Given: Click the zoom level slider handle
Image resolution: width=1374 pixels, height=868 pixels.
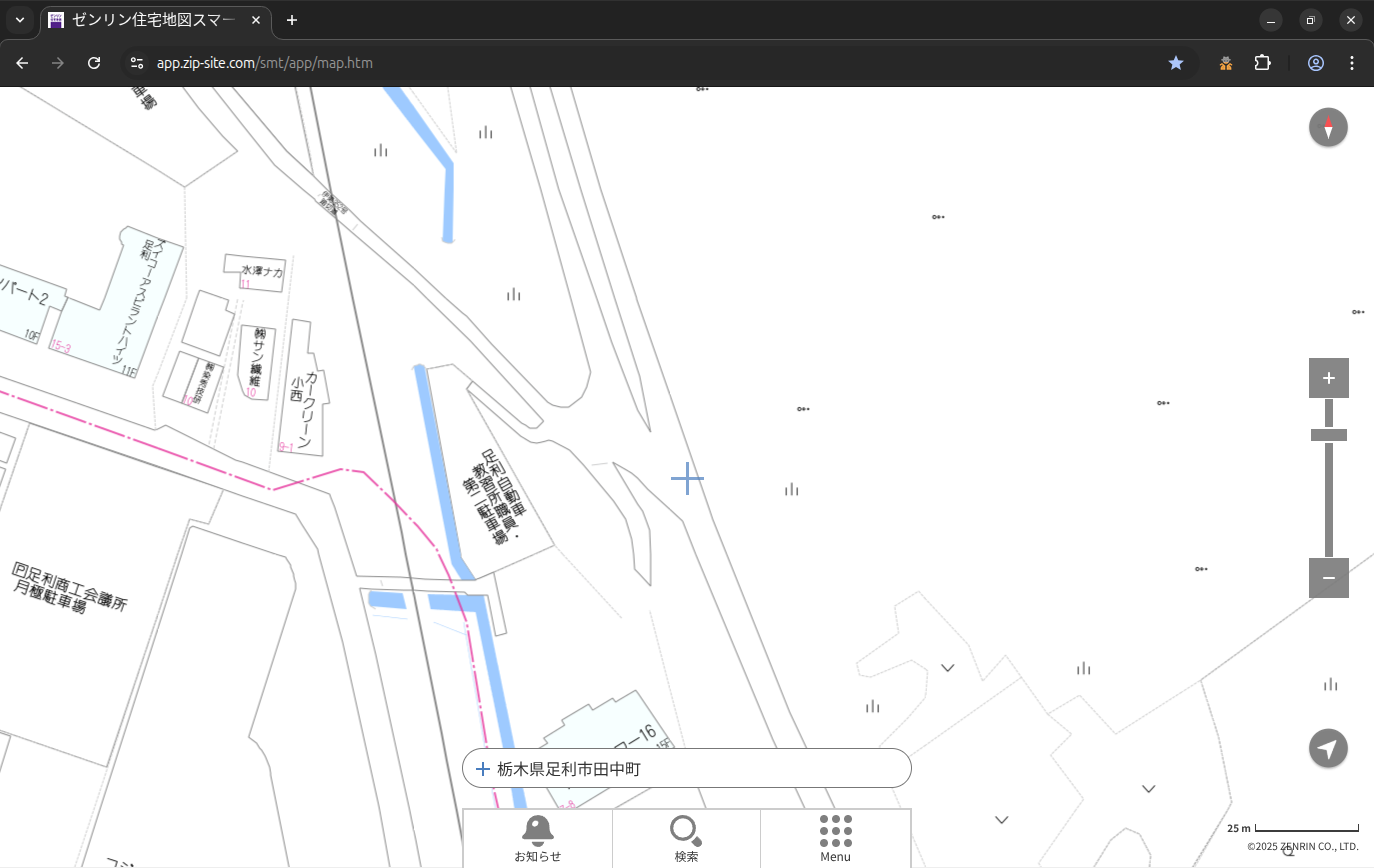Looking at the screenshot, I should point(1328,435).
